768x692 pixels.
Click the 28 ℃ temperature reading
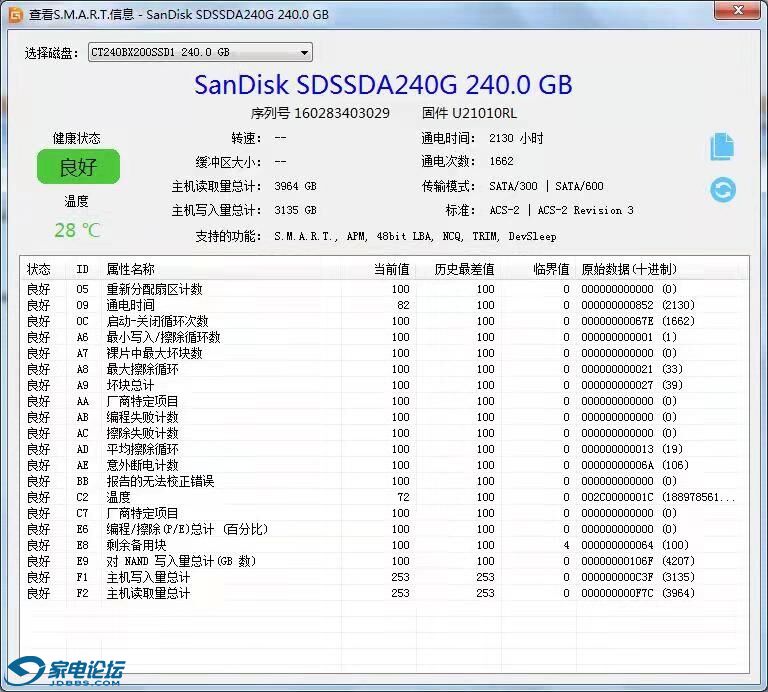coord(77,230)
